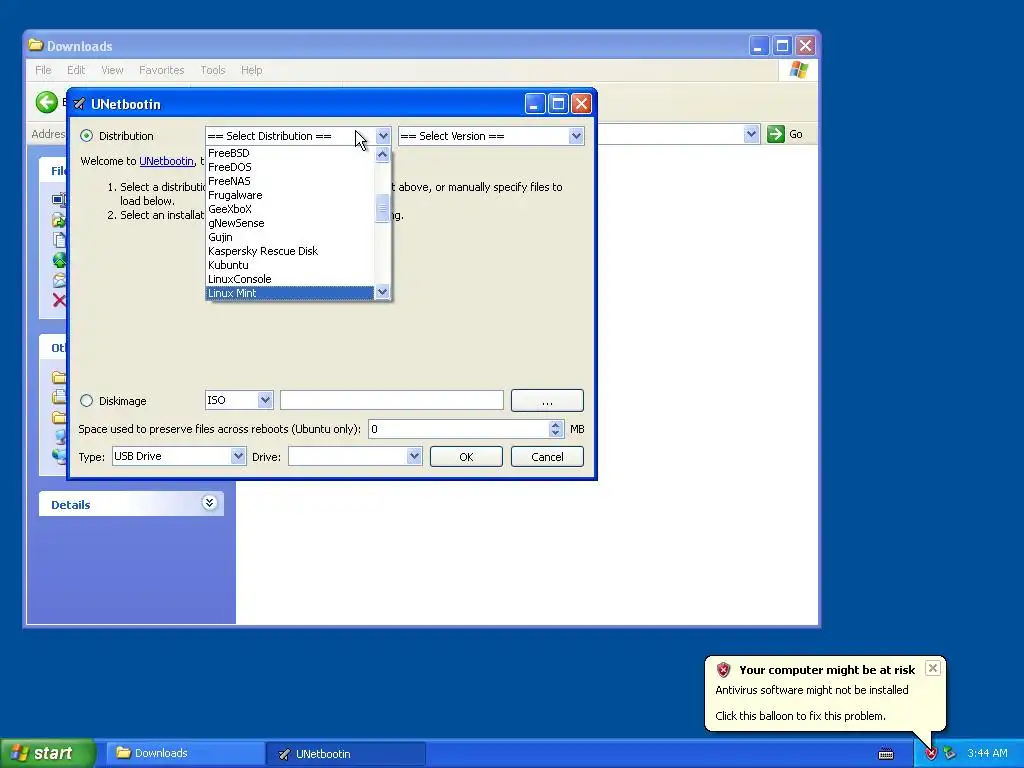
Task: Select Kaspersky Rescue Disk entry
Action: [290, 251]
